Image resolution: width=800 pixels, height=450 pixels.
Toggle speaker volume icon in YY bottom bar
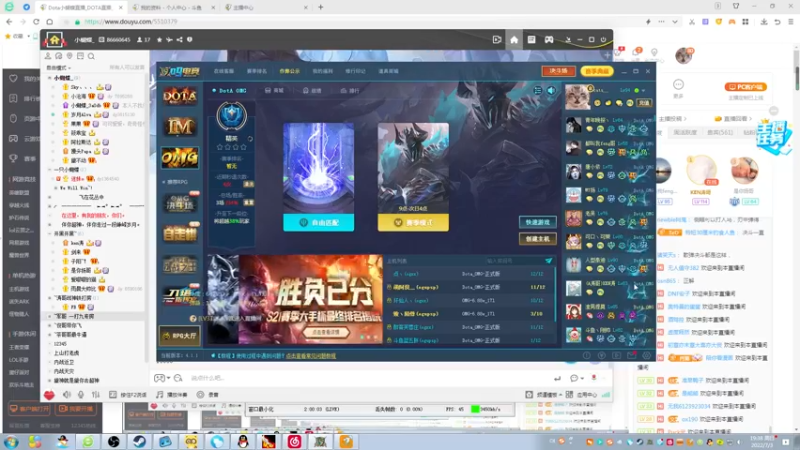(67, 394)
